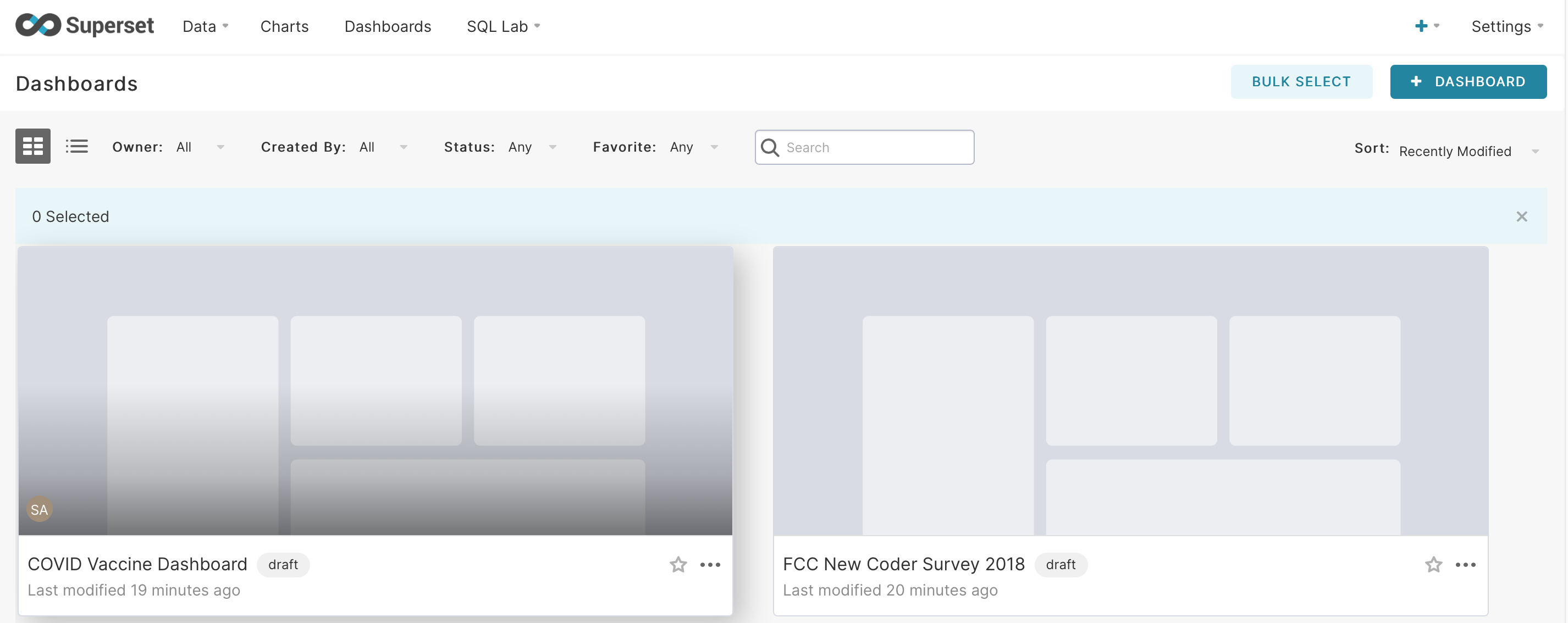Close the 0 Selected bulk bar
This screenshot has width=1568, height=623.
click(1522, 216)
